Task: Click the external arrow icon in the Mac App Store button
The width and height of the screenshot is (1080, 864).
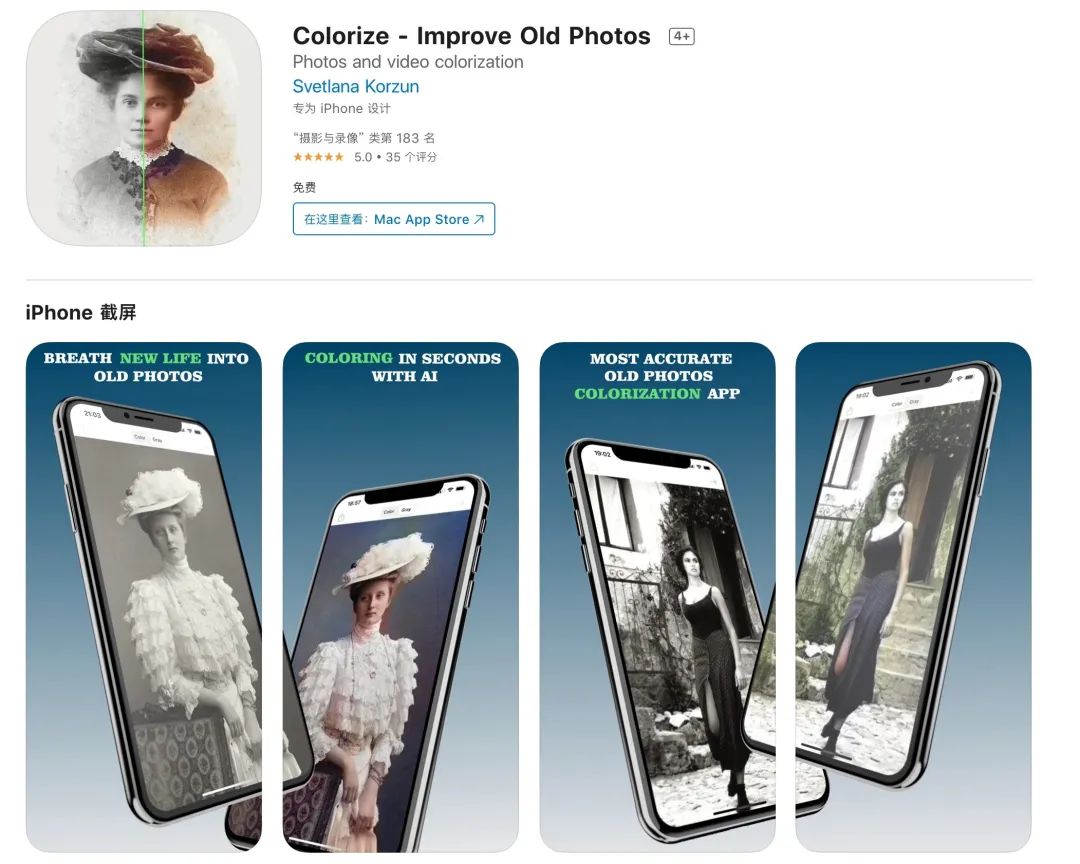Action: tap(479, 219)
